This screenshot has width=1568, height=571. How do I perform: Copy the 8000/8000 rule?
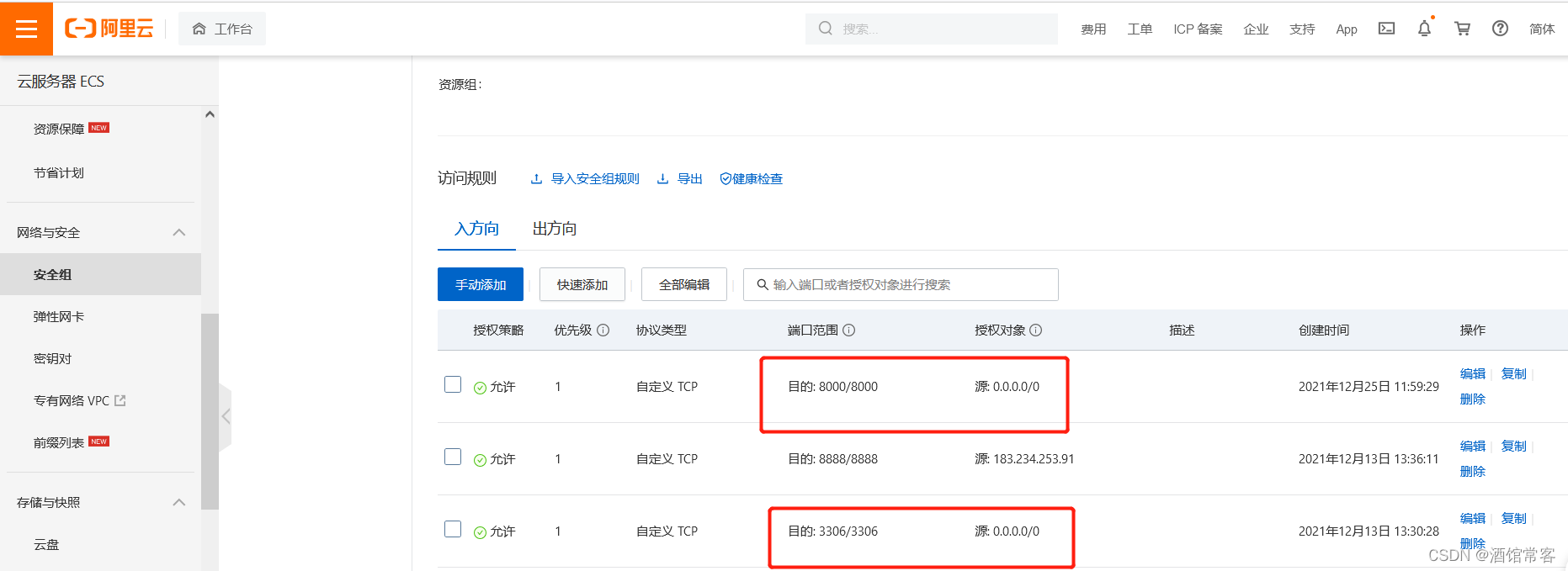pyautogui.click(x=1513, y=373)
